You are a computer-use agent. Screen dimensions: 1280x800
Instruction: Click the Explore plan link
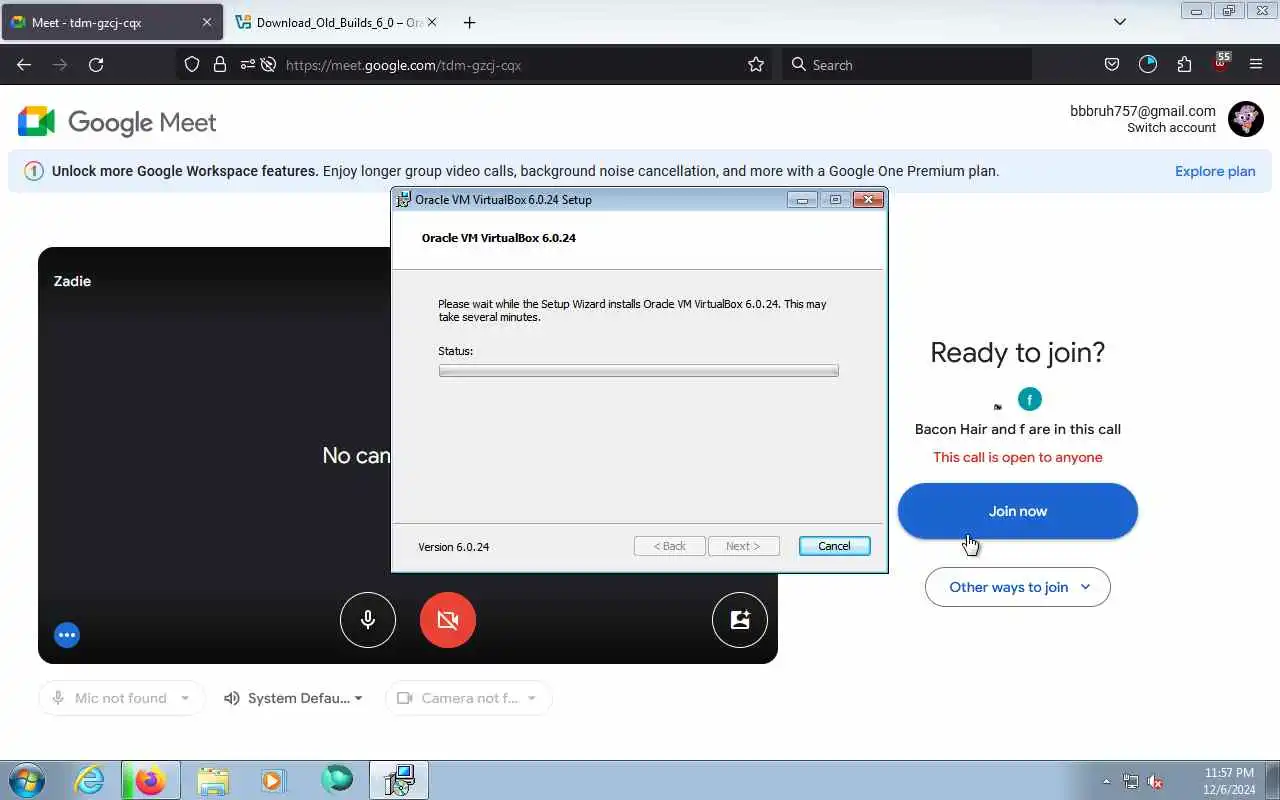click(1215, 171)
